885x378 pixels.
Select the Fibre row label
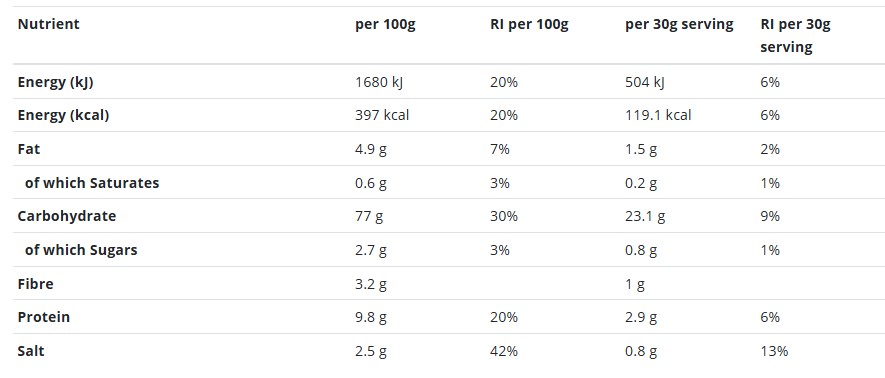[36, 283]
